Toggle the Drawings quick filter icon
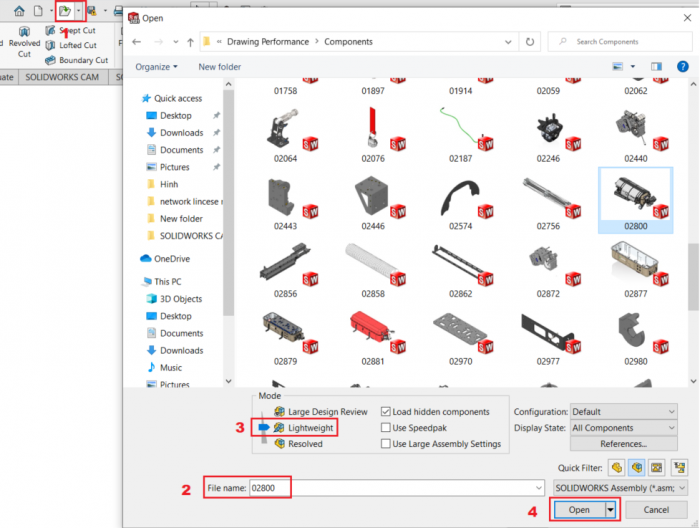This screenshot has height=528, width=700. pos(657,468)
